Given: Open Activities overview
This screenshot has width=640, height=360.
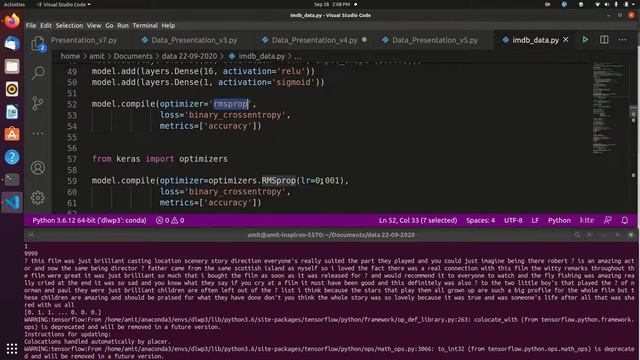Looking at the screenshot, I should point(14,4).
